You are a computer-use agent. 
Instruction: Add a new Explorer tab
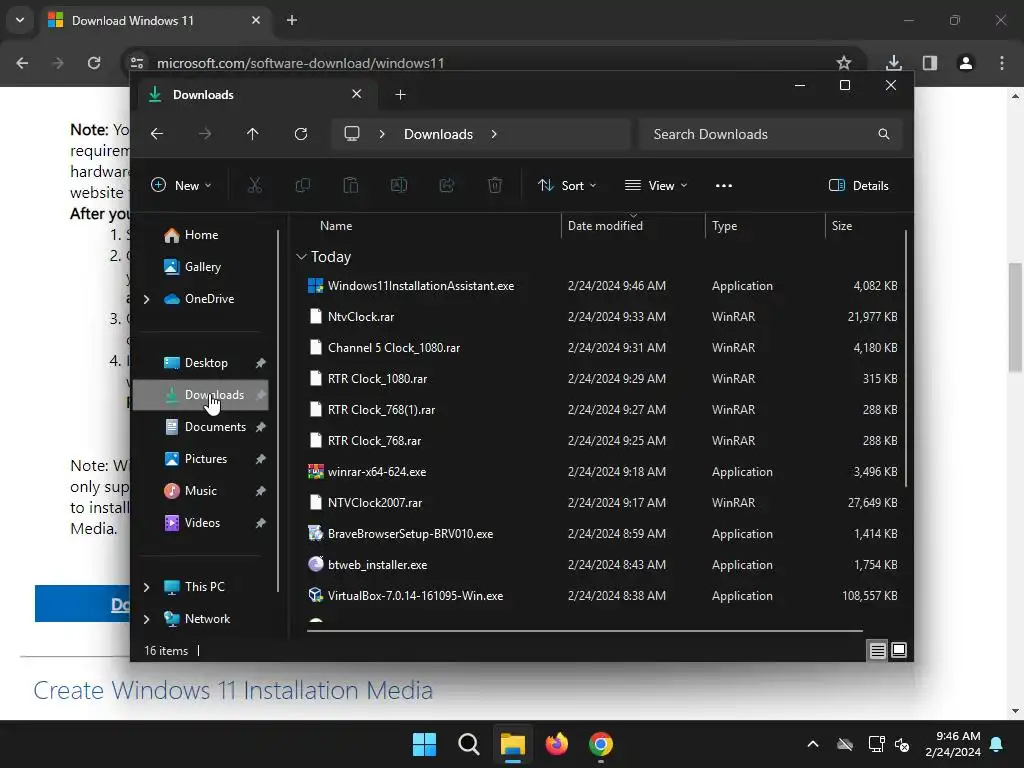[x=400, y=95]
